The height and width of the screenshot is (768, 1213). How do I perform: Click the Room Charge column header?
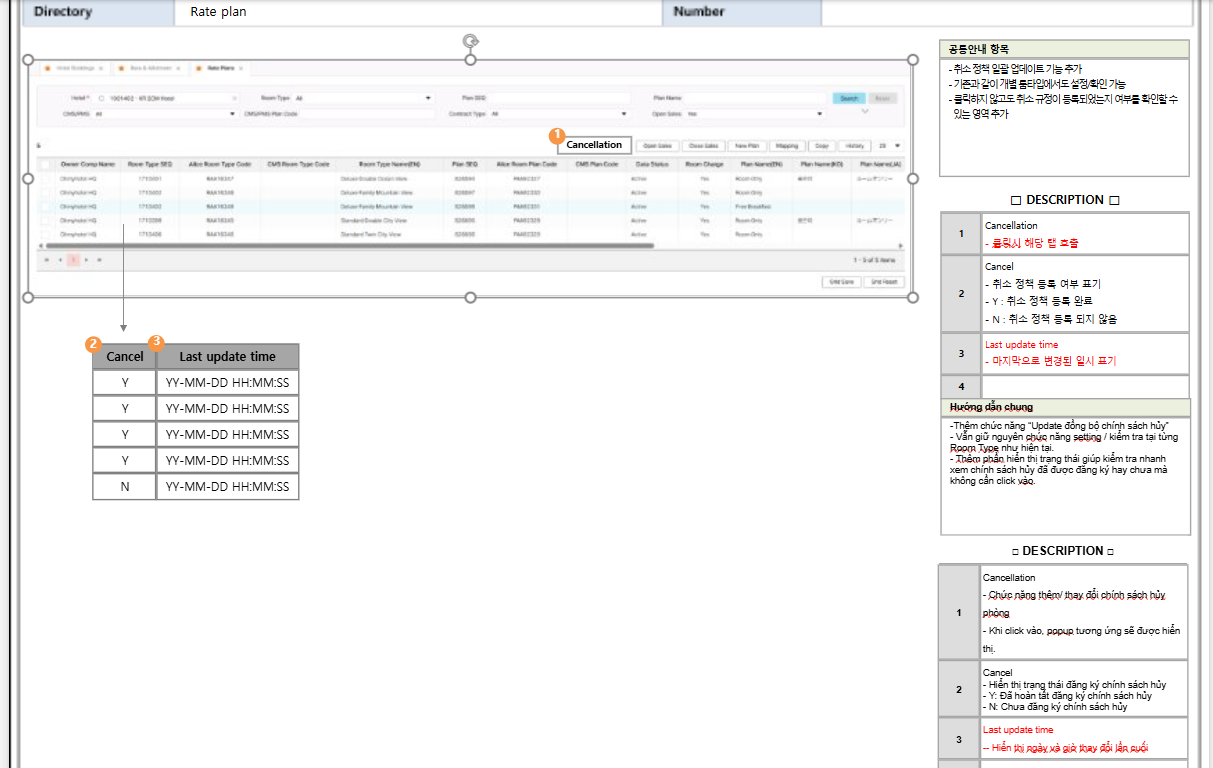pos(704,163)
